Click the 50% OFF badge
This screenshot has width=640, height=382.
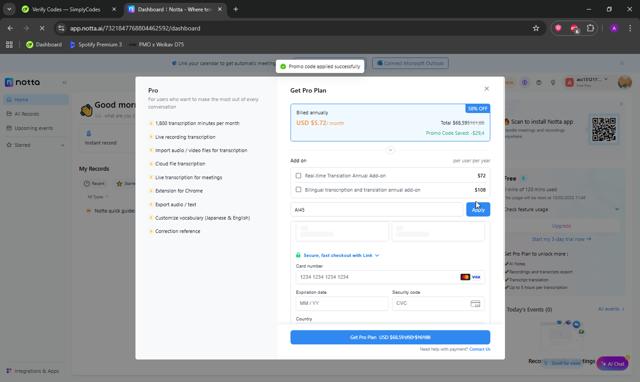[x=478, y=109]
